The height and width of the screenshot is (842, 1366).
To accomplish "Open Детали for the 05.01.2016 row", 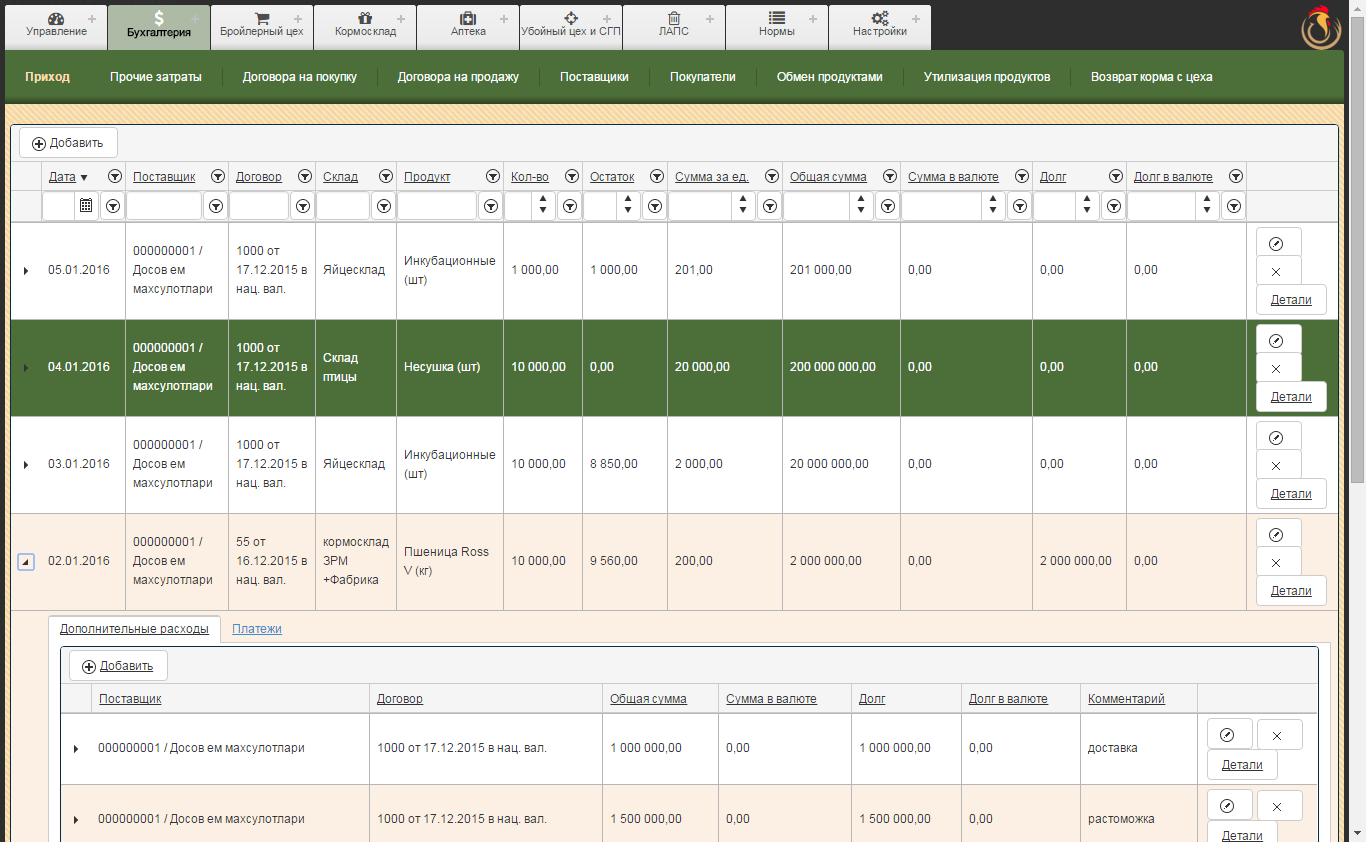I will 1291,299.
